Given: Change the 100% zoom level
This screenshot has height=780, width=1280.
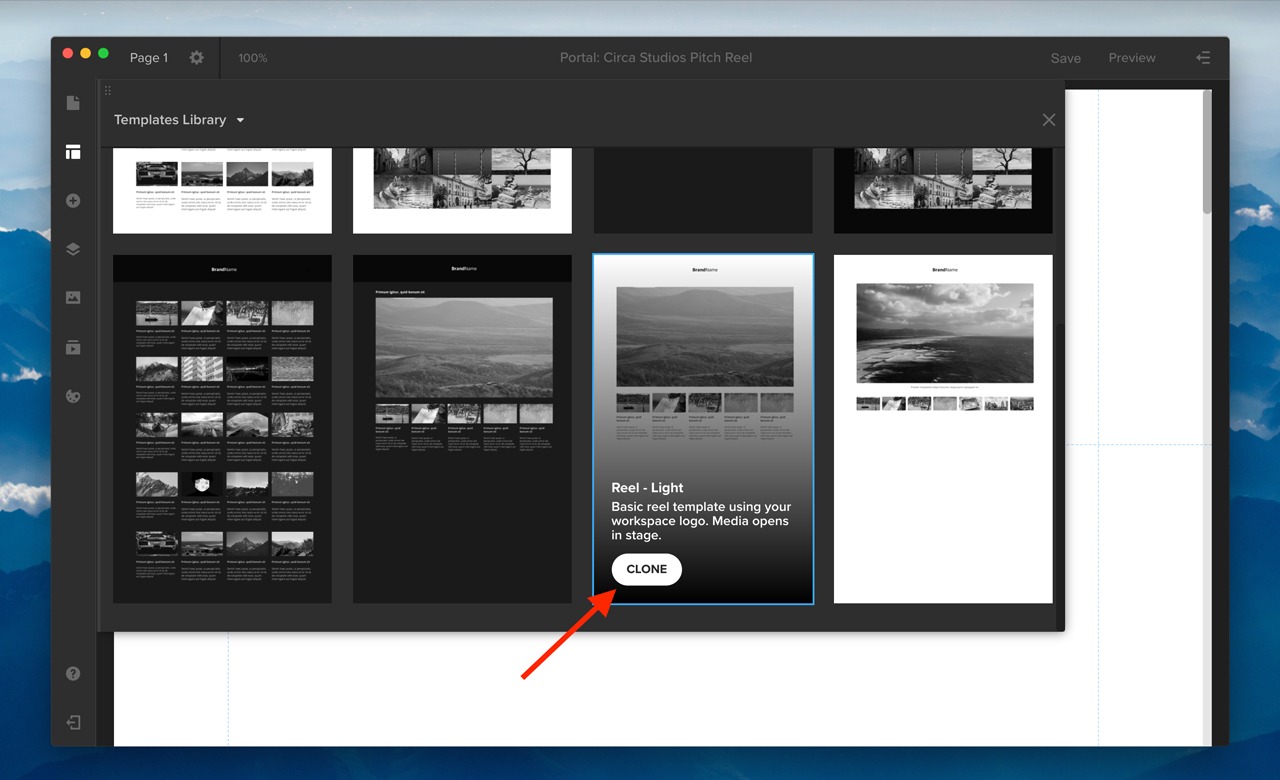Looking at the screenshot, I should (x=253, y=58).
